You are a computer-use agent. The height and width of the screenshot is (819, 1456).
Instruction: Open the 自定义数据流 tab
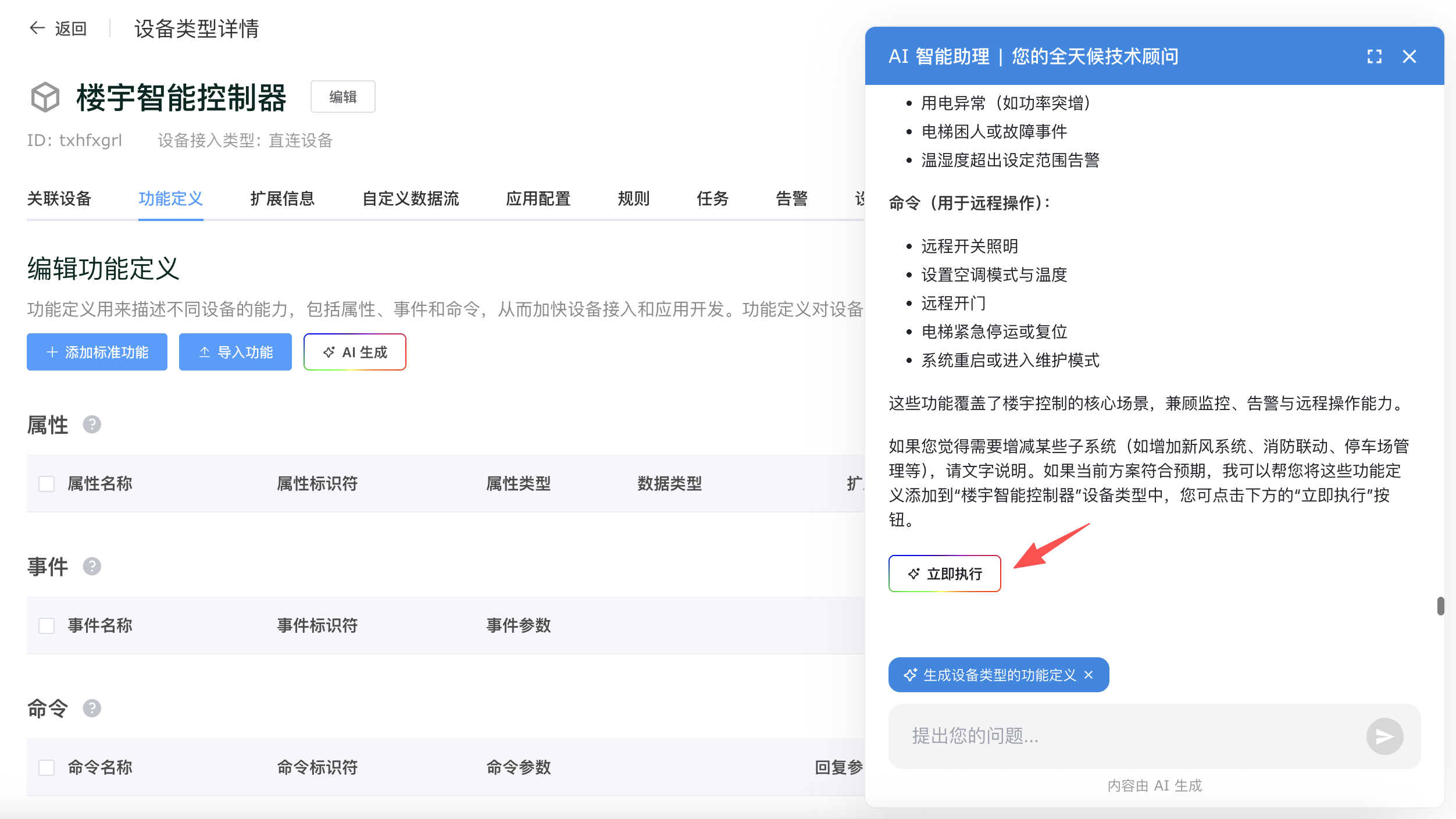pyautogui.click(x=411, y=199)
